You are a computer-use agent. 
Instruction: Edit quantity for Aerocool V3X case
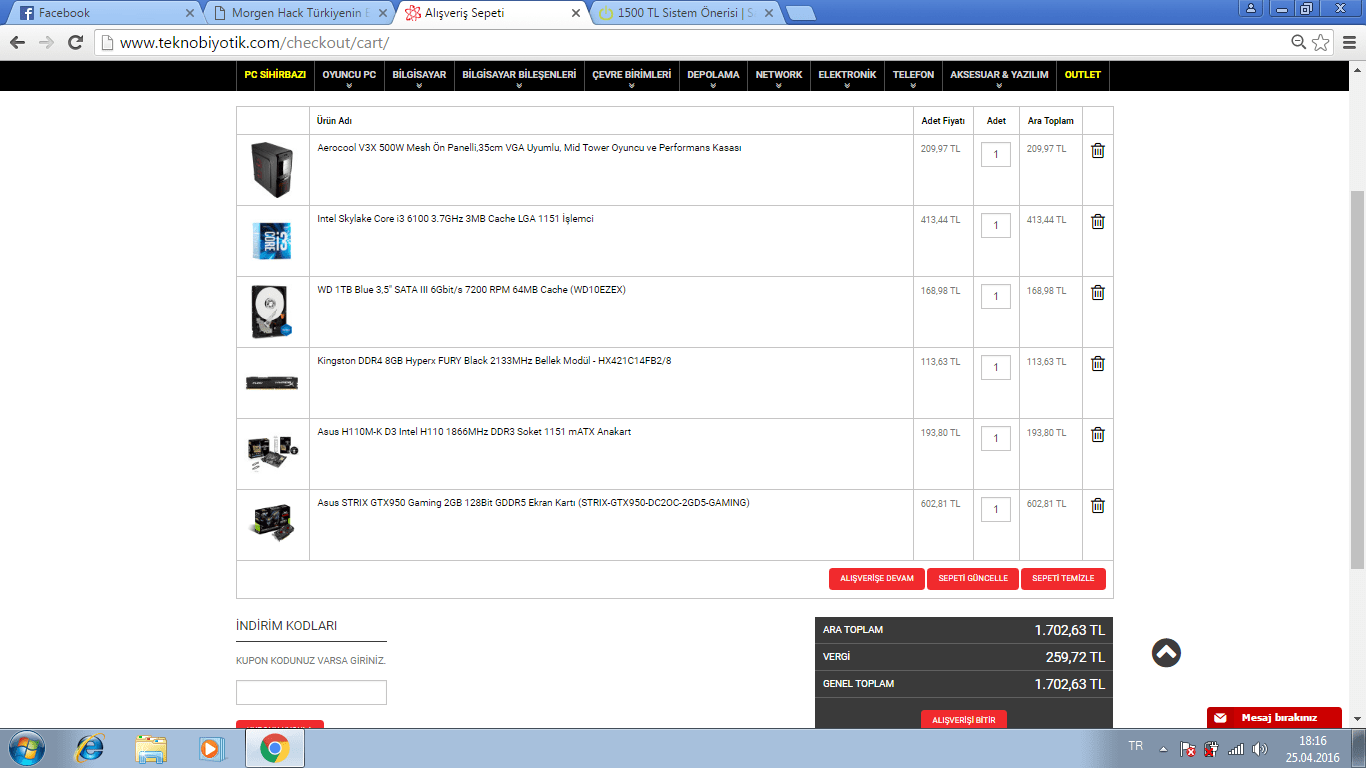[996, 154]
